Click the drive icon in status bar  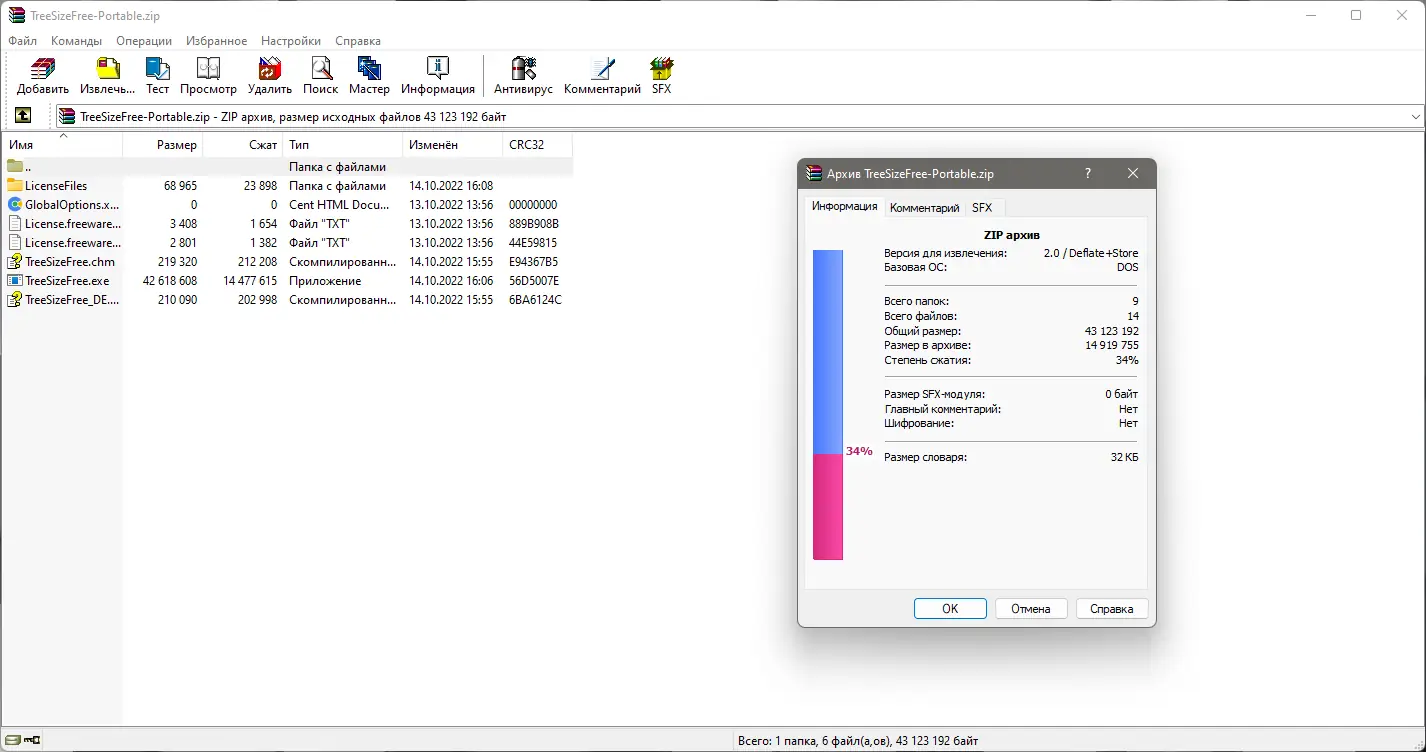tap(12, 741)
